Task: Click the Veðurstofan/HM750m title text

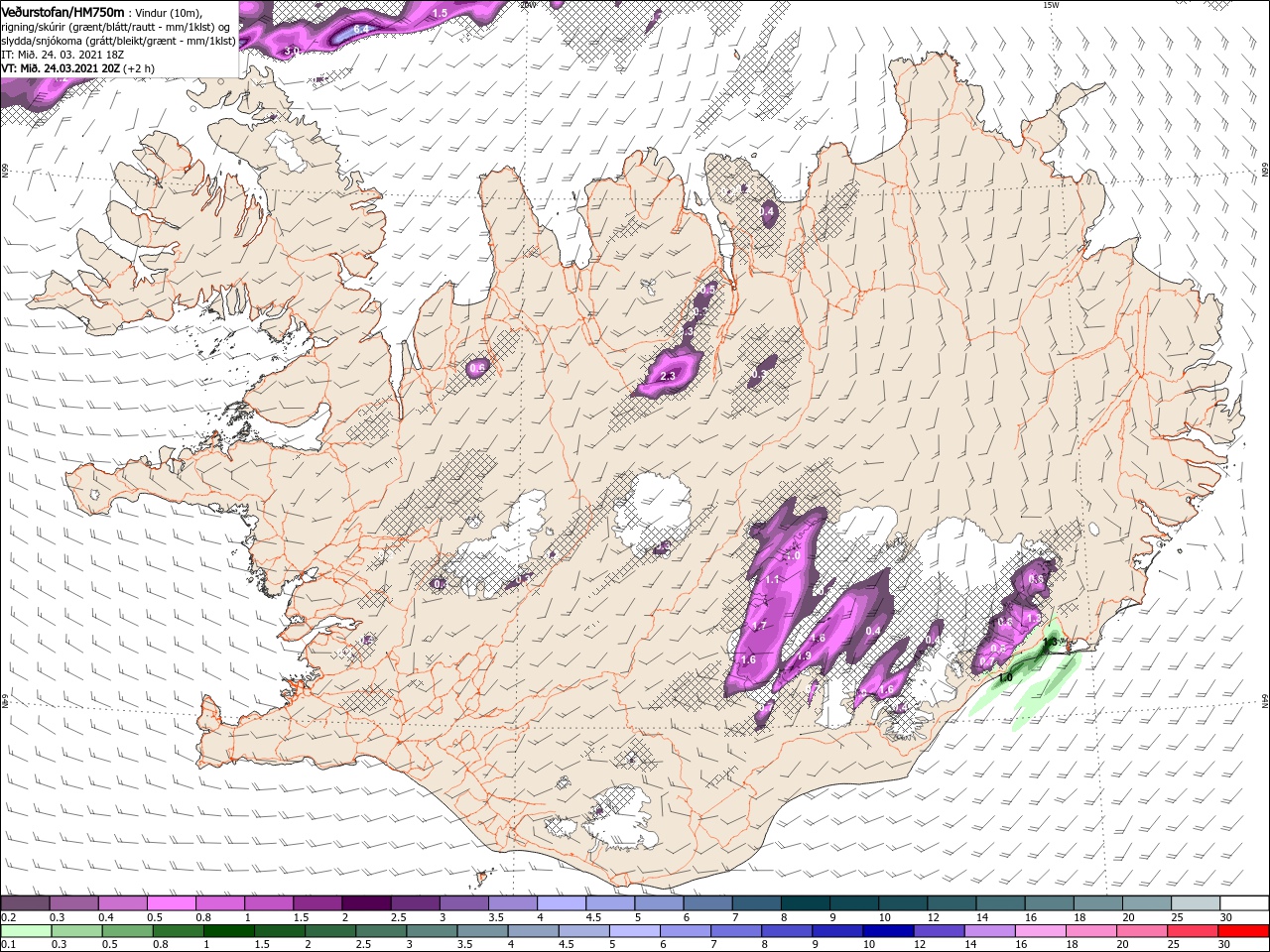Action: 63,11
